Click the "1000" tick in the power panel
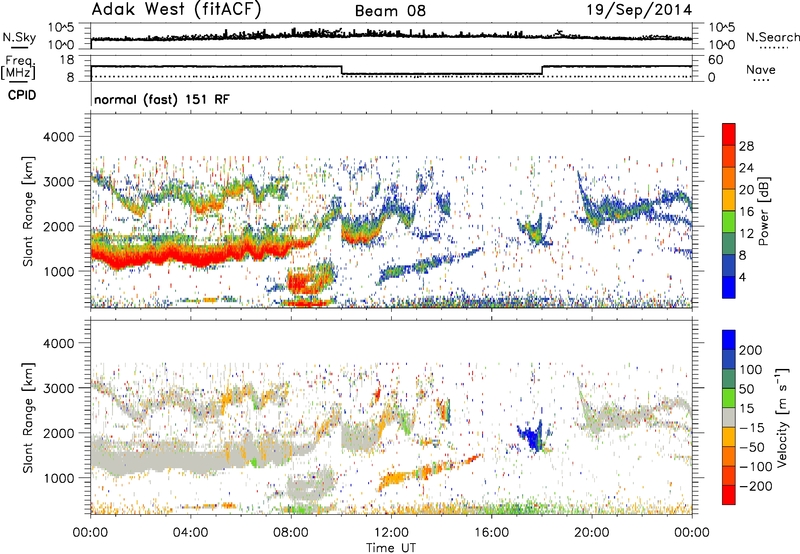 58,271
